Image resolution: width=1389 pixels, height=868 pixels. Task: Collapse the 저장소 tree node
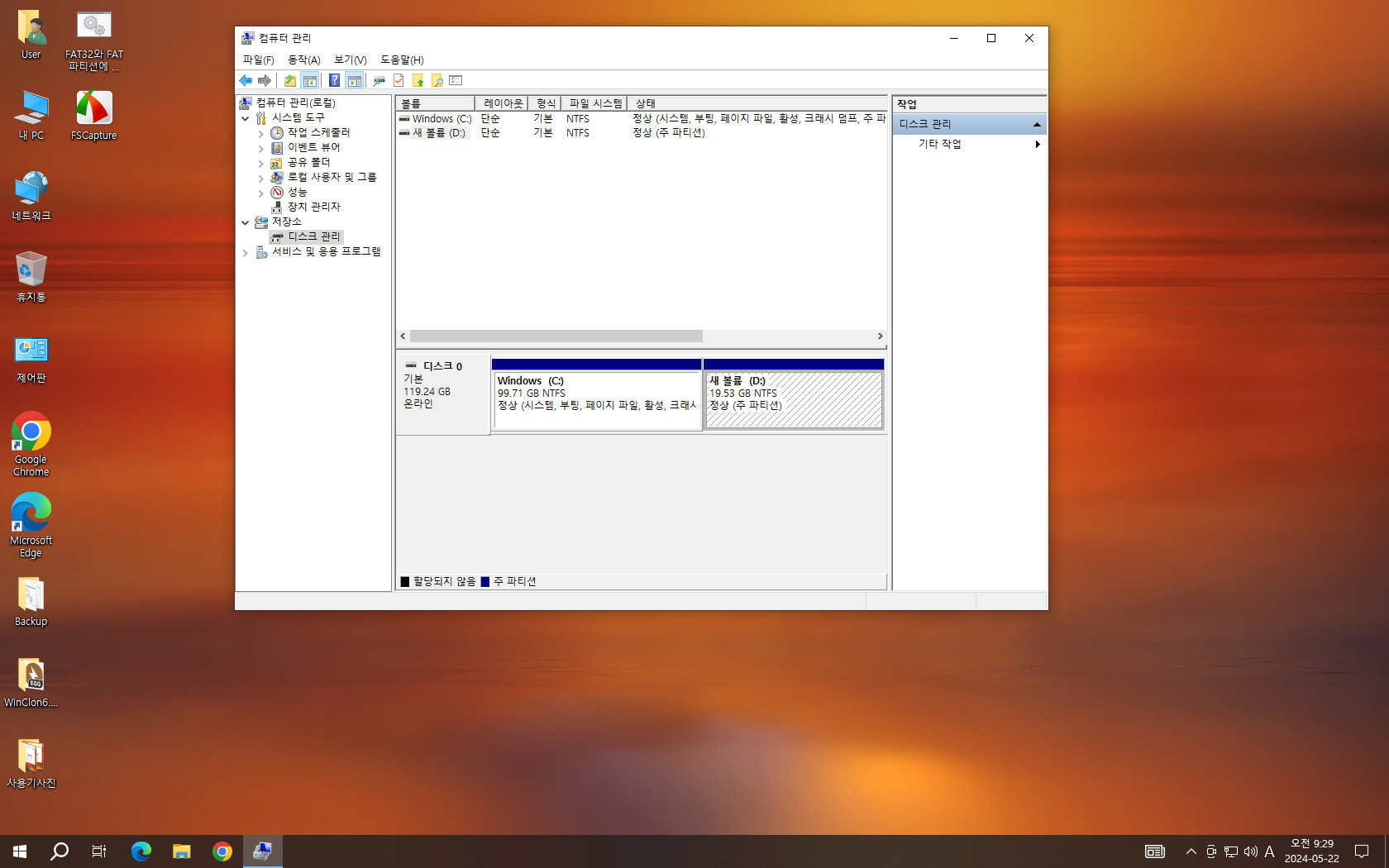[x=246, y=222]
